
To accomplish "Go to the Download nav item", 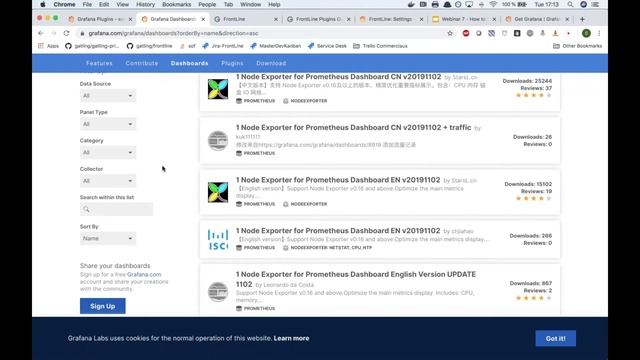I will [x=271, y=63].
